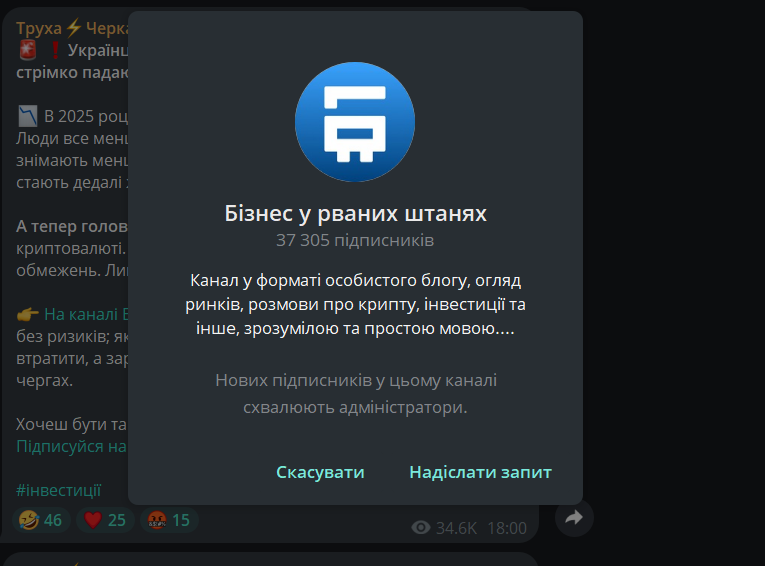The width and height of the screenshot is (765, 566).
Task: Click channel title Бізнес у рваних штанях
Action: (356, 213)
